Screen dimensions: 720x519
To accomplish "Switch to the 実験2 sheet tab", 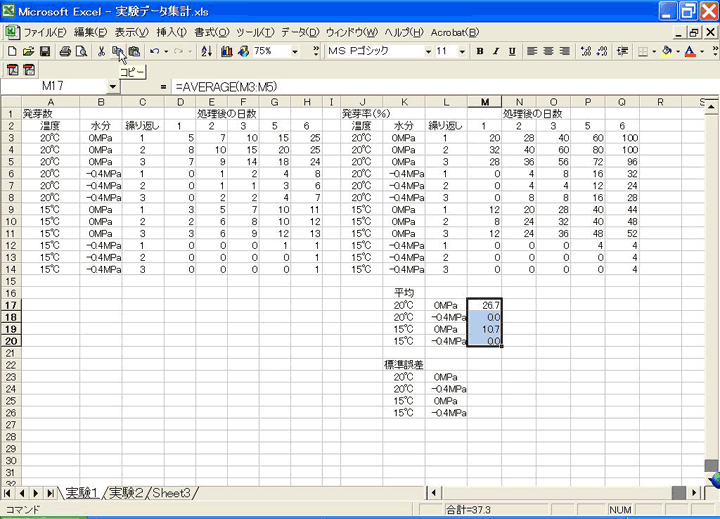I will (x=126, y=492).
